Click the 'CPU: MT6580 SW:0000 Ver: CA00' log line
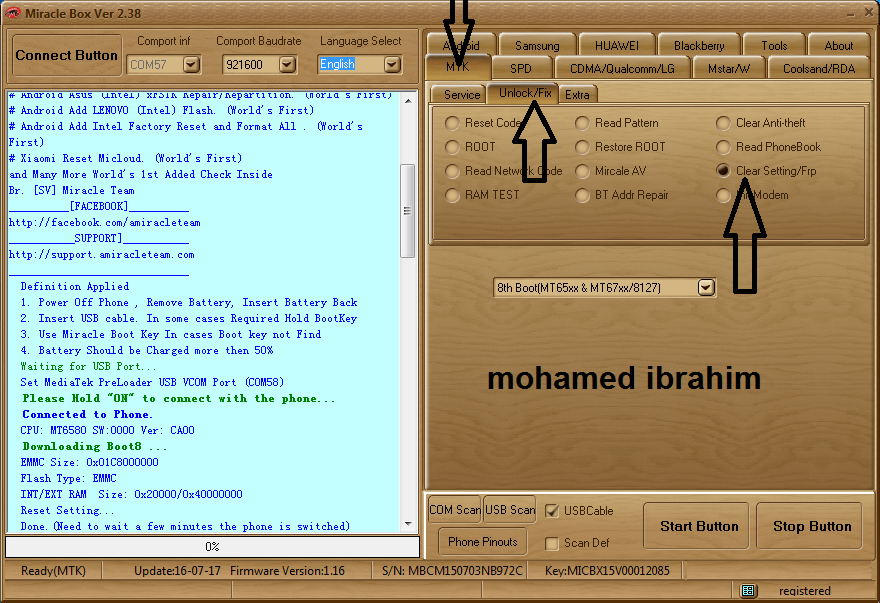The width and height of the screenshot is (880, 603). pyautogui.click(x=108, y=430)
